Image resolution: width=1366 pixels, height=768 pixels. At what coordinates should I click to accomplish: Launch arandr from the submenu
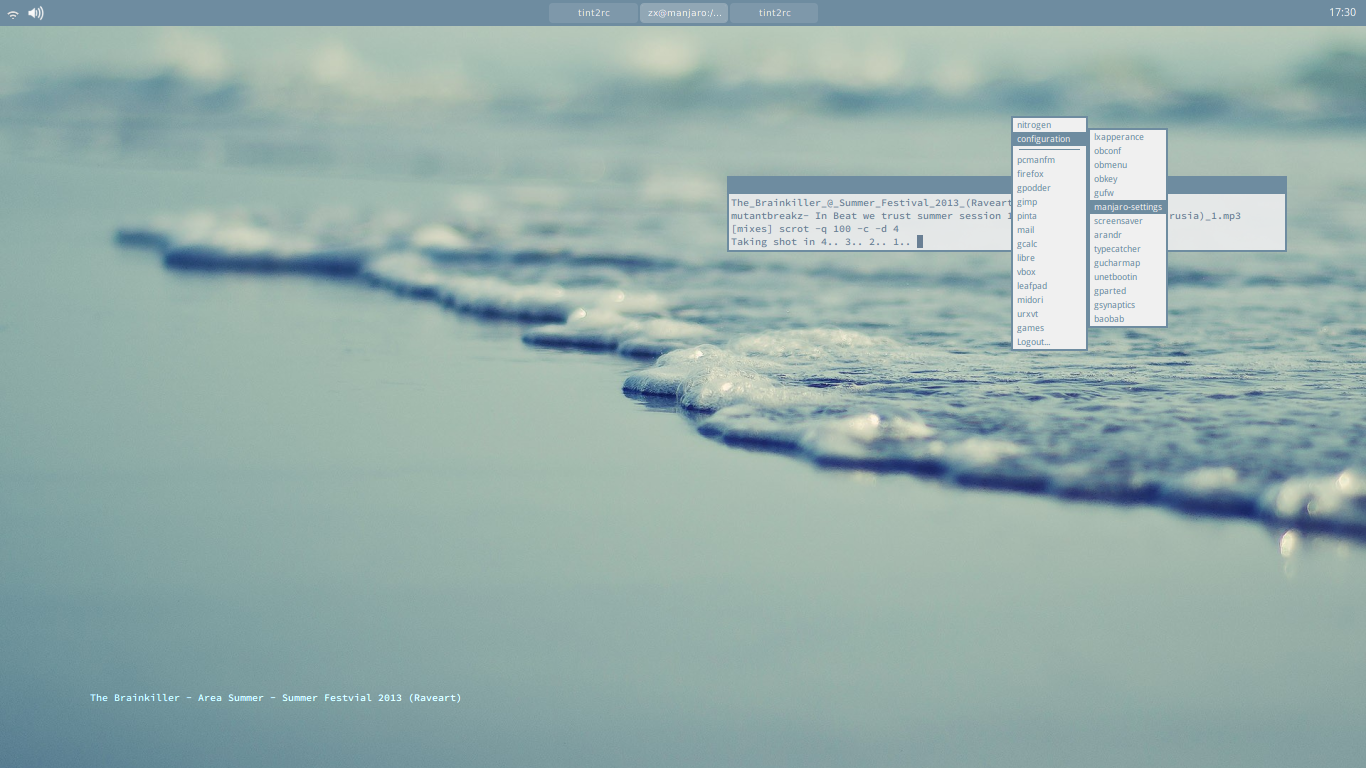coord(1128,235)
